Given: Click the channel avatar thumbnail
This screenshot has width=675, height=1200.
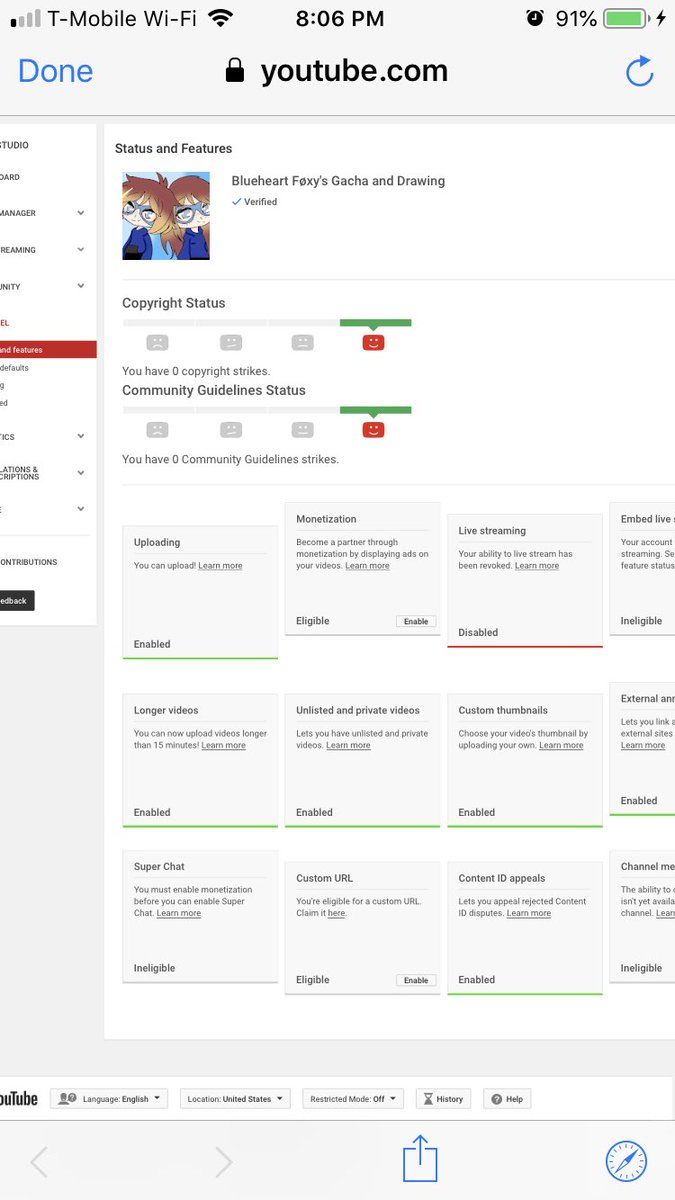Looking at the screenshot, I should 166,216.
